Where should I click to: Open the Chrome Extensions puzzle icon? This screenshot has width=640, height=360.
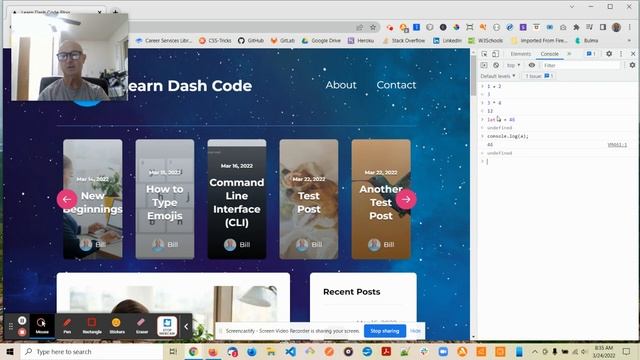[x=576, y=27]
